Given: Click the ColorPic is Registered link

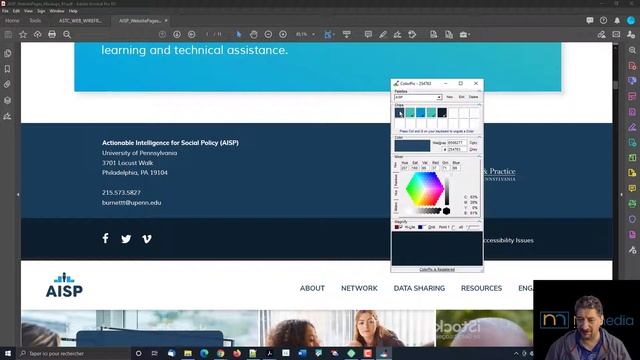Looking at the screenshot, I should 437,270.
